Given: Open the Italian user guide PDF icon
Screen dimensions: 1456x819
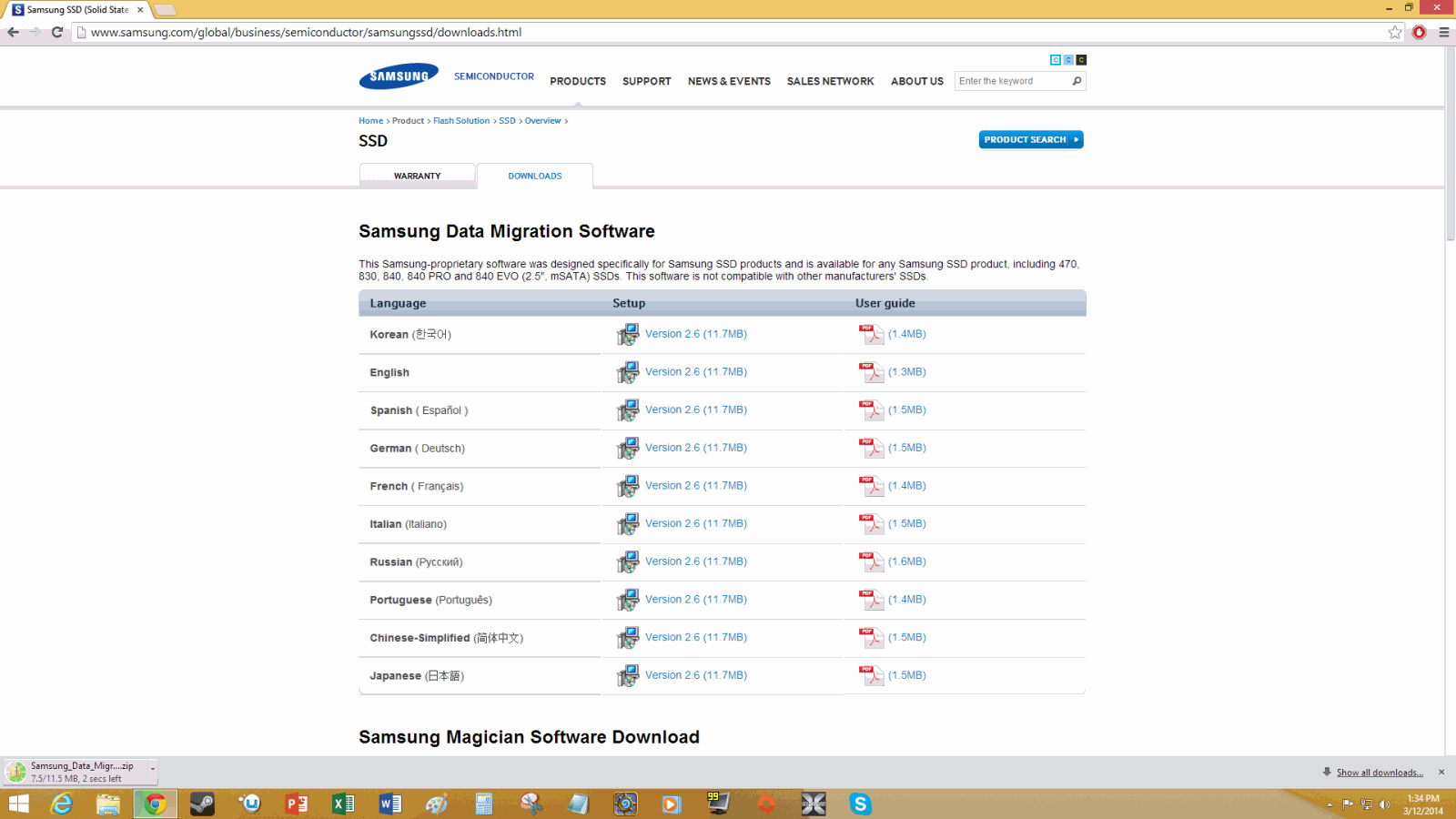Looking at the screenshot, I should (871, 524).
